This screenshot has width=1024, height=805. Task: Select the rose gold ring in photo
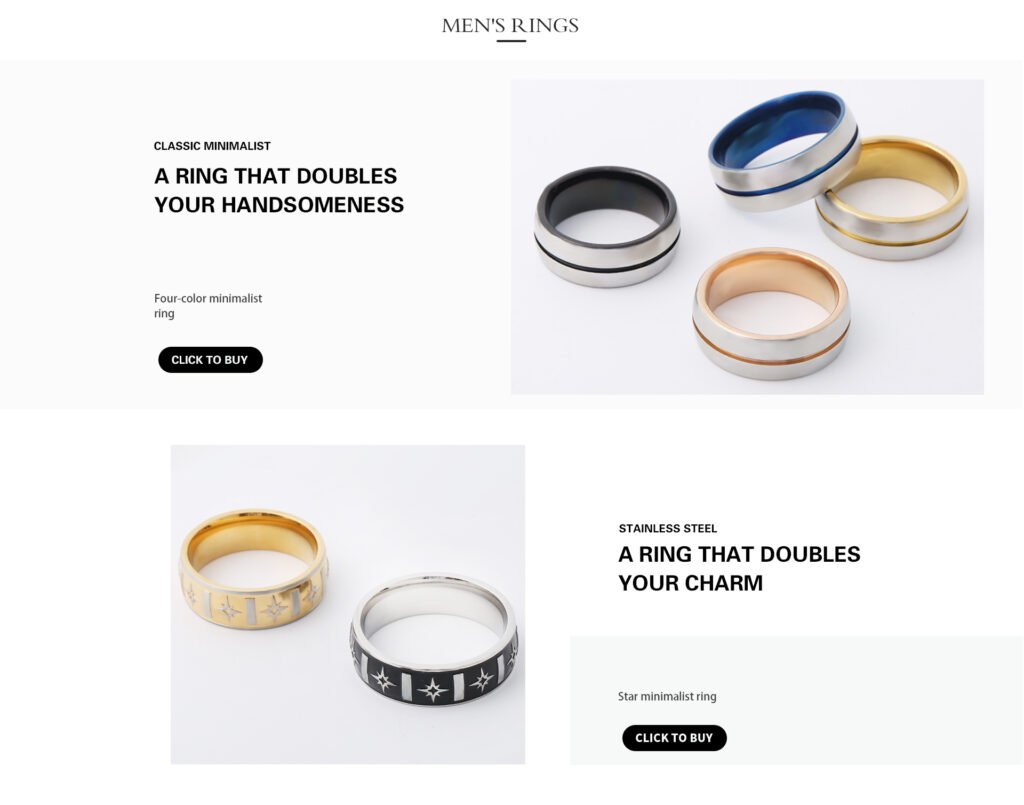pyautogui.click(x=771, y=313)
